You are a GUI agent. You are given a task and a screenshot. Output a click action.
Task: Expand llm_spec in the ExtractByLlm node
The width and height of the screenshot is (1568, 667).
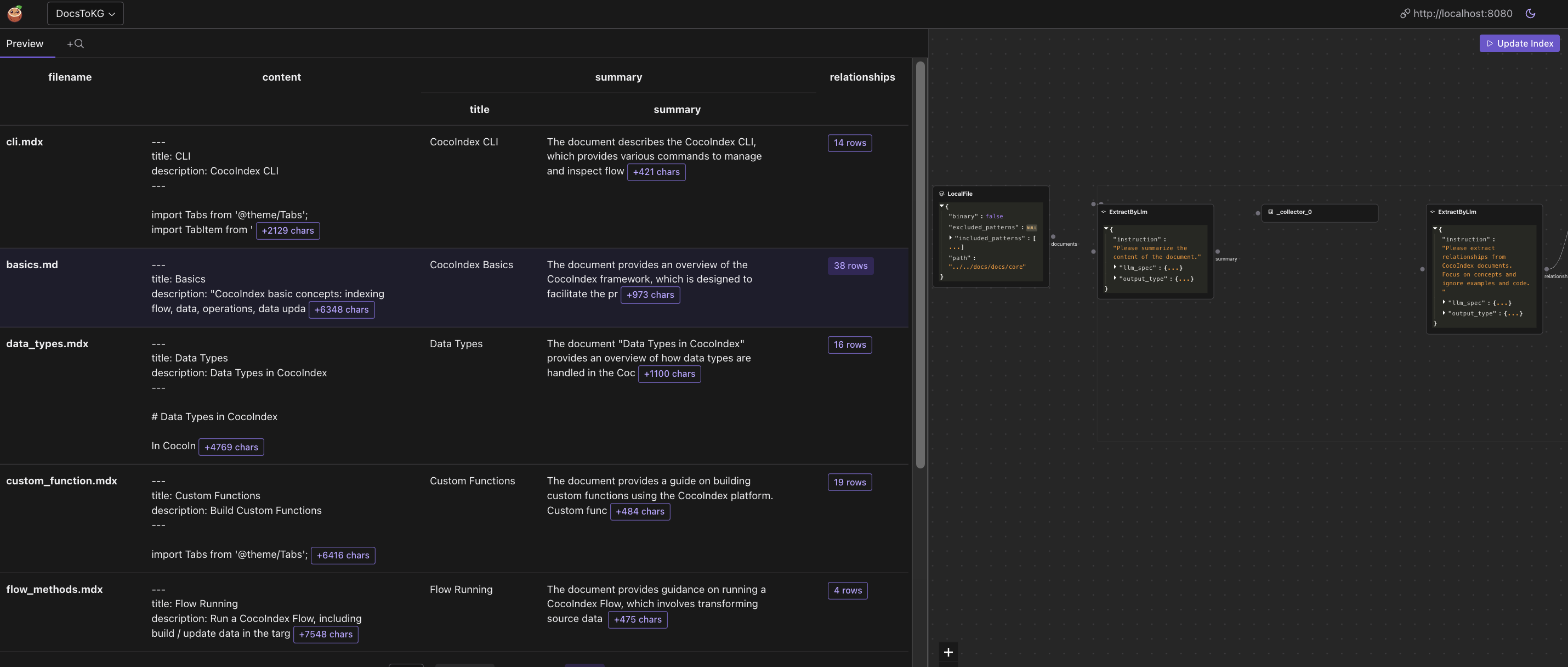pyautogui.click(x=1115, y=268)
